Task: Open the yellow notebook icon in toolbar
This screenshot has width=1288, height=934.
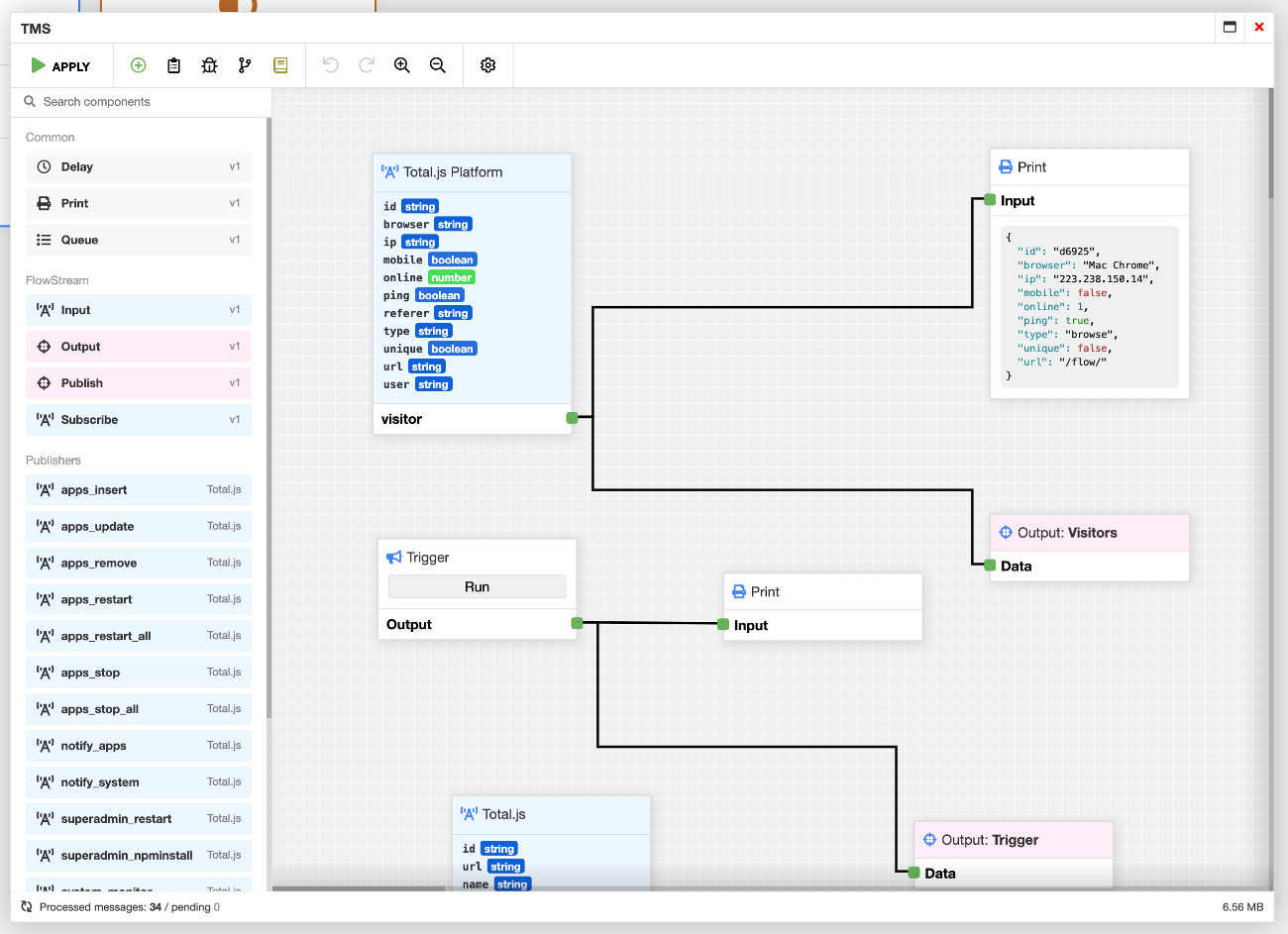Action: (280, 65)
